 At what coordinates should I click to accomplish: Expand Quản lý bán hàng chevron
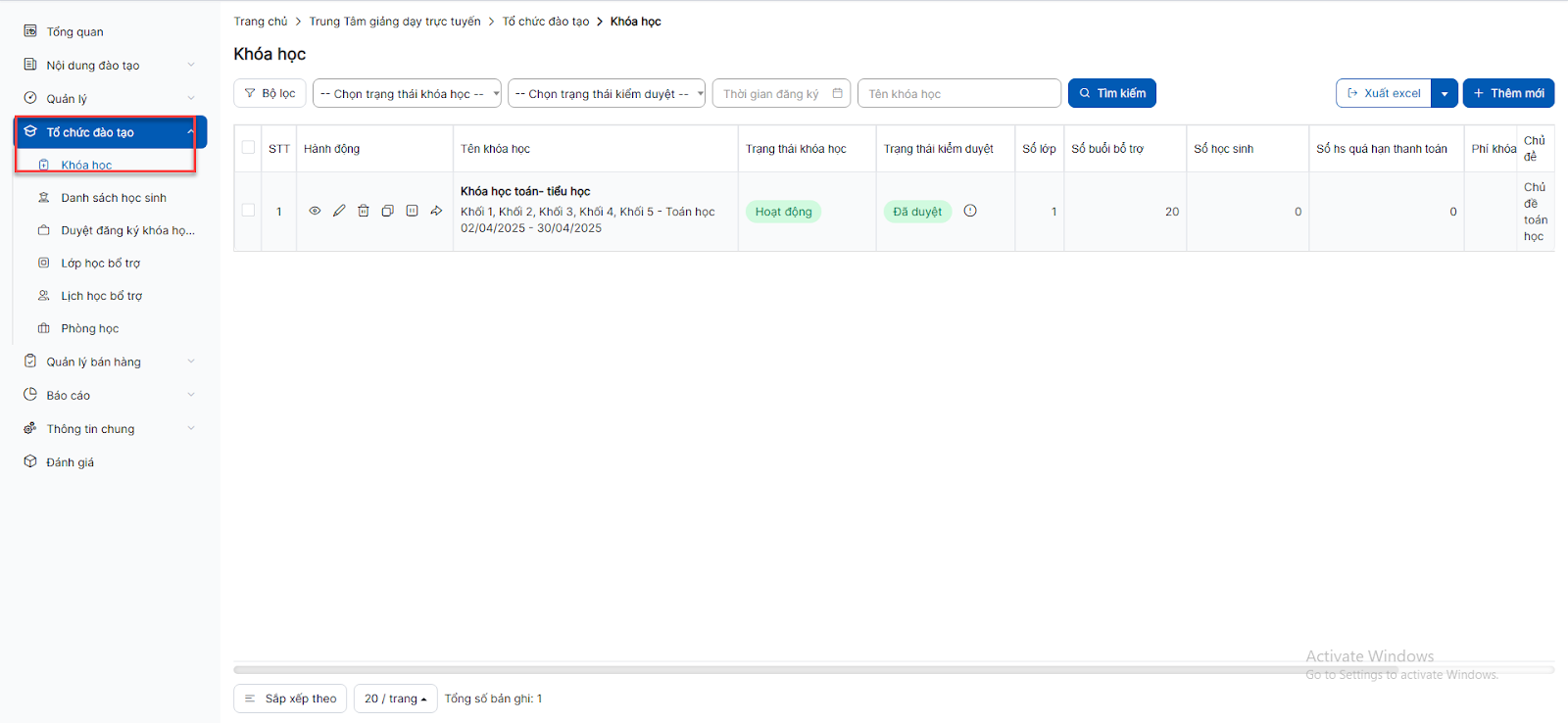pyautogui.click(x=191, y=361)
